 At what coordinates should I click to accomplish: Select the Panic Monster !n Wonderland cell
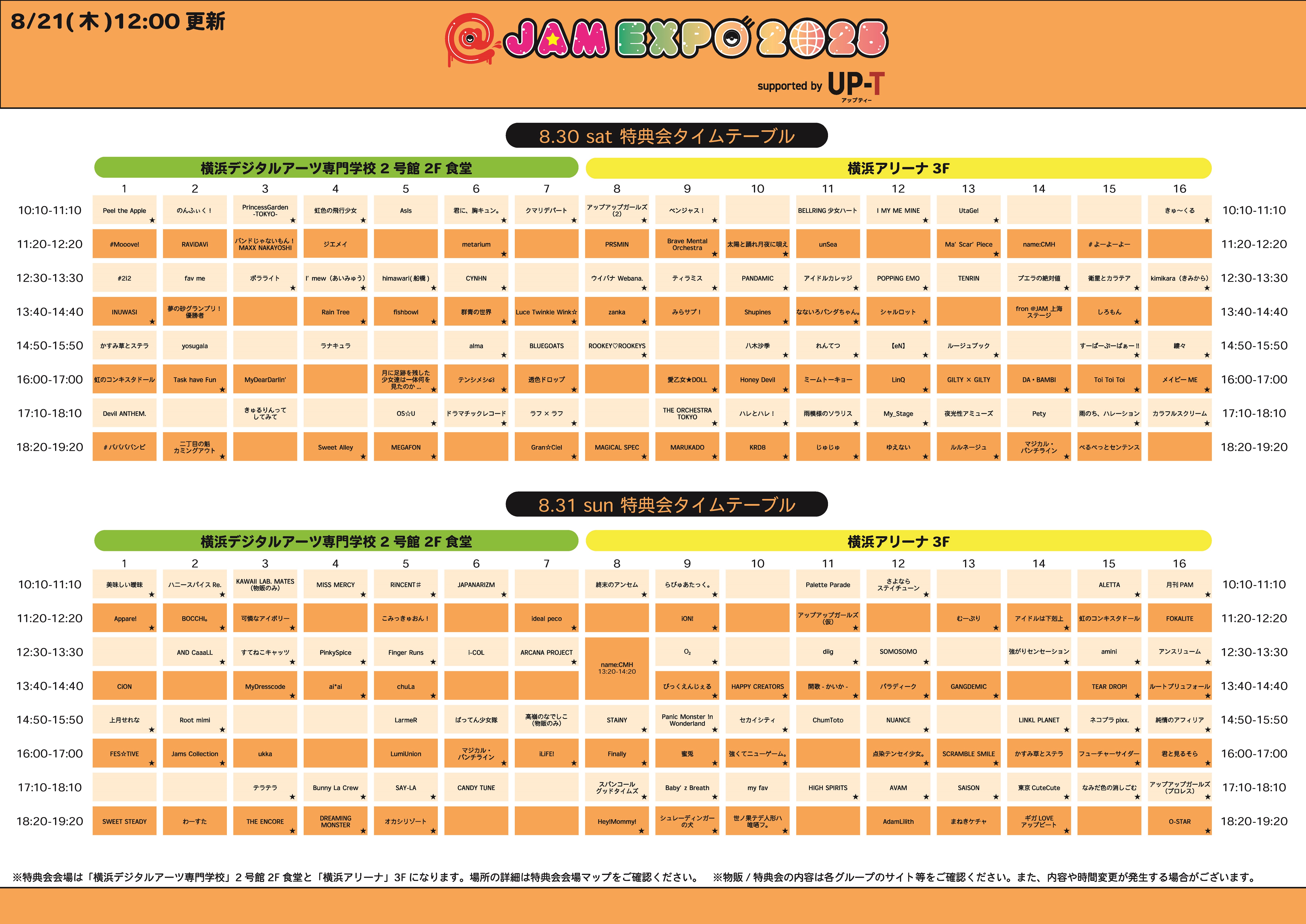coord(687,720)
